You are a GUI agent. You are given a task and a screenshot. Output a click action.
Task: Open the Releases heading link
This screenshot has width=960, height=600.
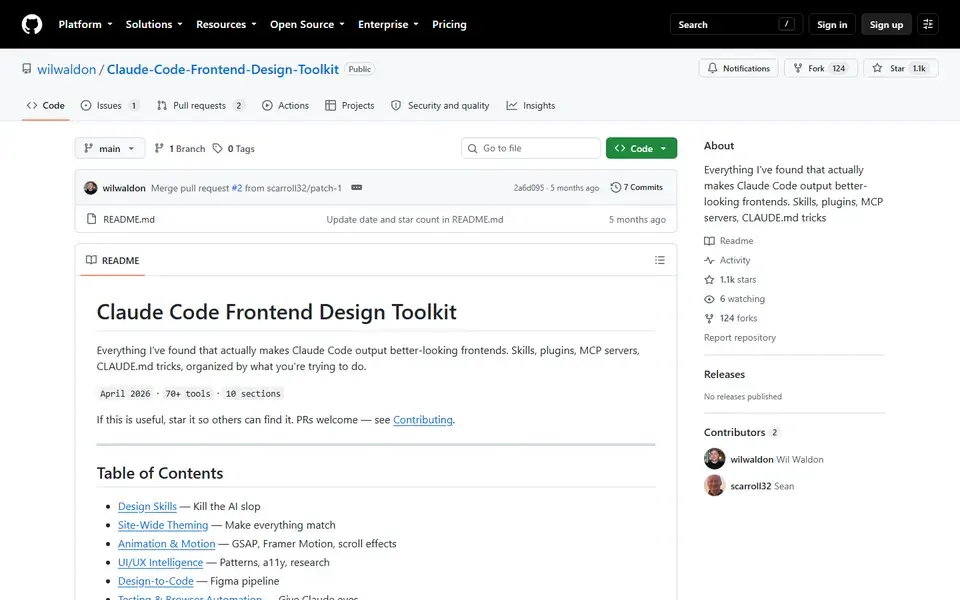(724, 374)
